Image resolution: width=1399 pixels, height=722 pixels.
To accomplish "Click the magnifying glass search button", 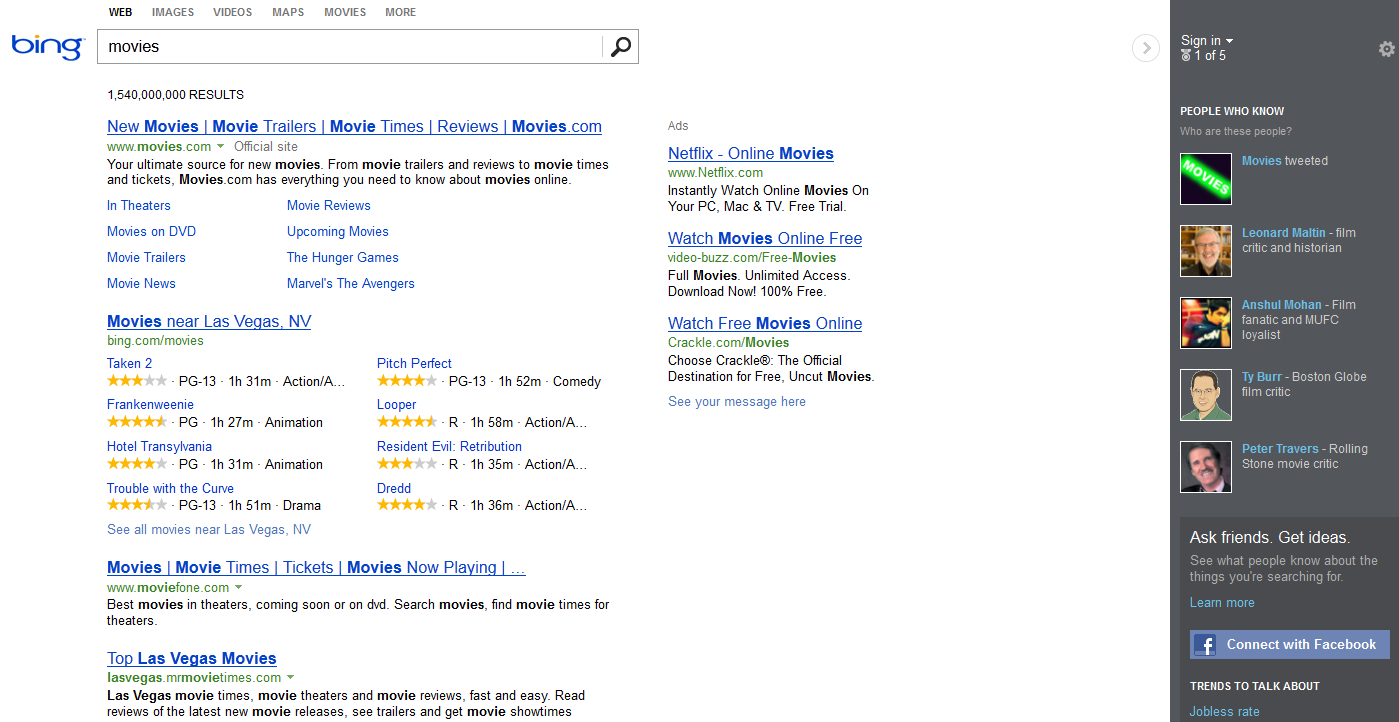I will (x=621, y=46).
